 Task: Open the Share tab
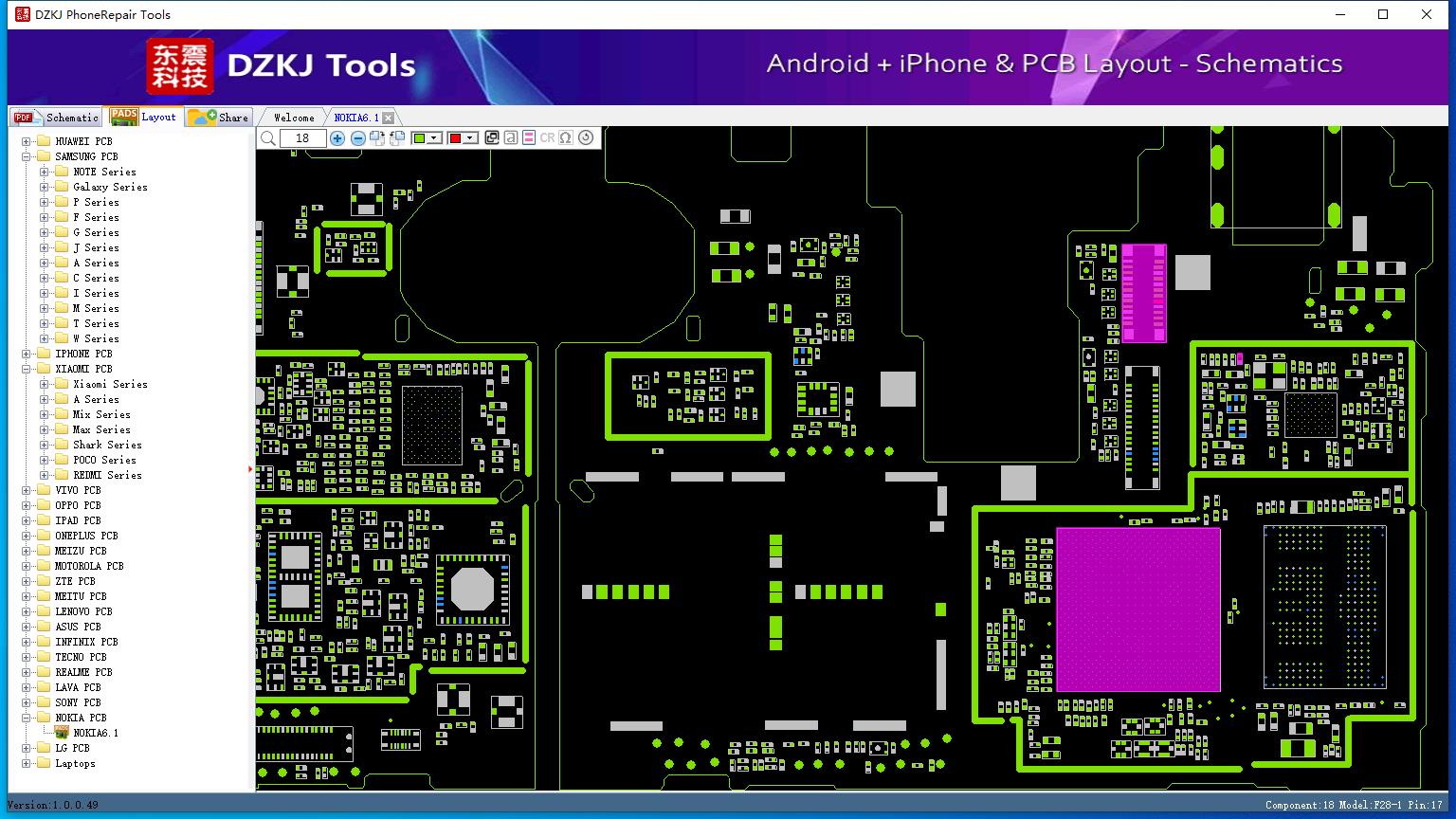tap(218, 118)
